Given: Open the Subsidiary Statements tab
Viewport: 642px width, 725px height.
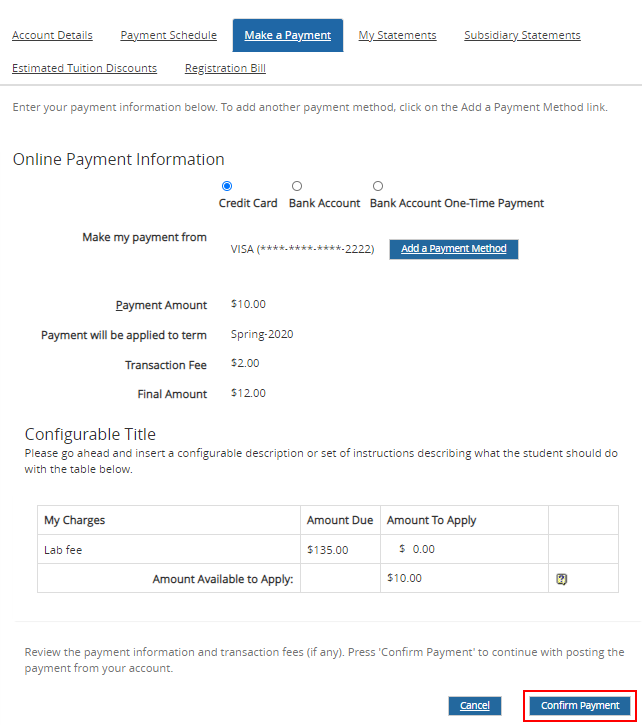Looking at the screenshot, I should [x=522, y=35].
